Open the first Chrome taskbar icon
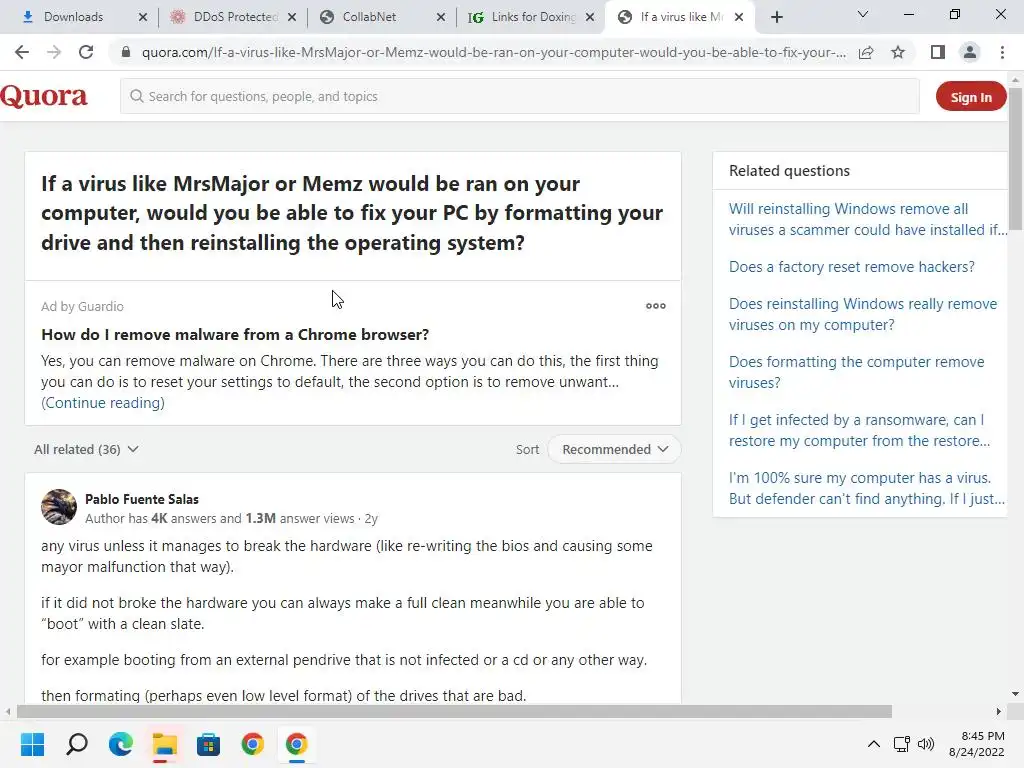The width and height of the screenshot is (1024, 768). coord(252,744)
